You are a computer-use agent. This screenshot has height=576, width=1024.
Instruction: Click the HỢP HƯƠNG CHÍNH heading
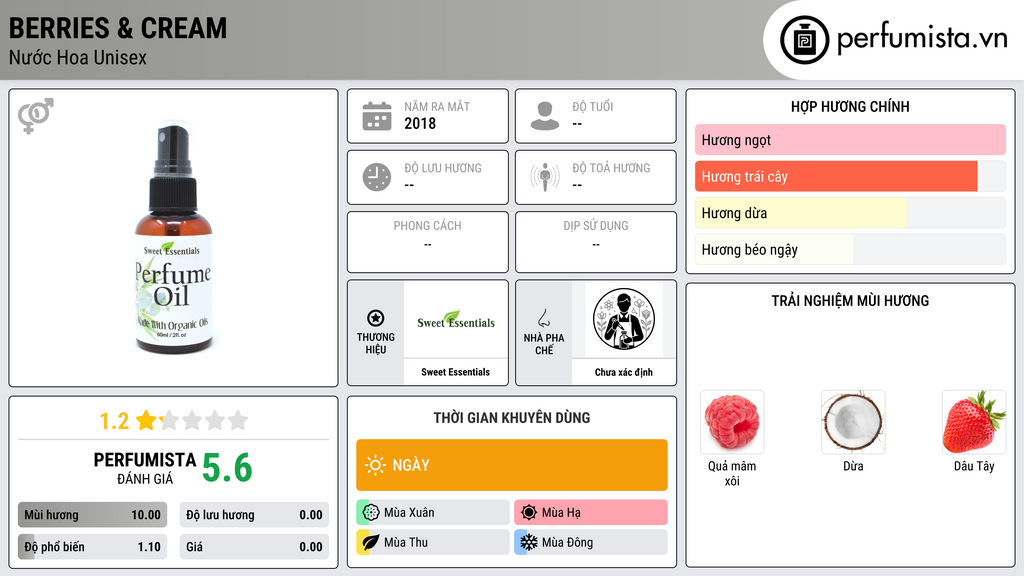click(x=850, y=106)
